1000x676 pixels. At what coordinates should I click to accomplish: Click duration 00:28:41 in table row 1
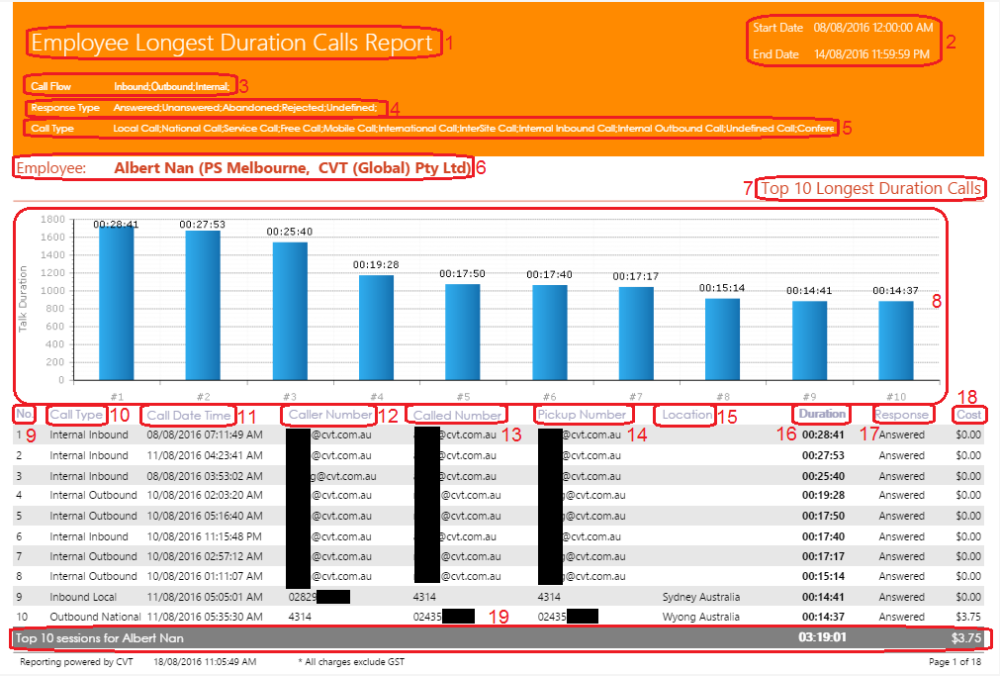point(823,435)
